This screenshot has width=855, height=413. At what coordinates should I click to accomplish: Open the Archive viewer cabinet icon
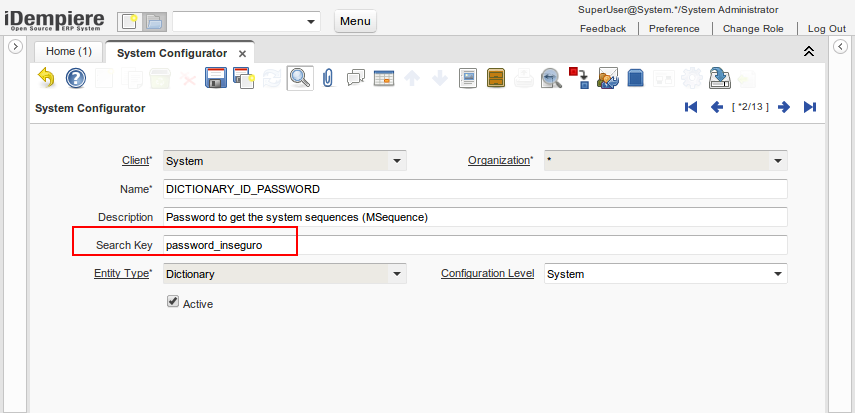[x=496, y=78]
